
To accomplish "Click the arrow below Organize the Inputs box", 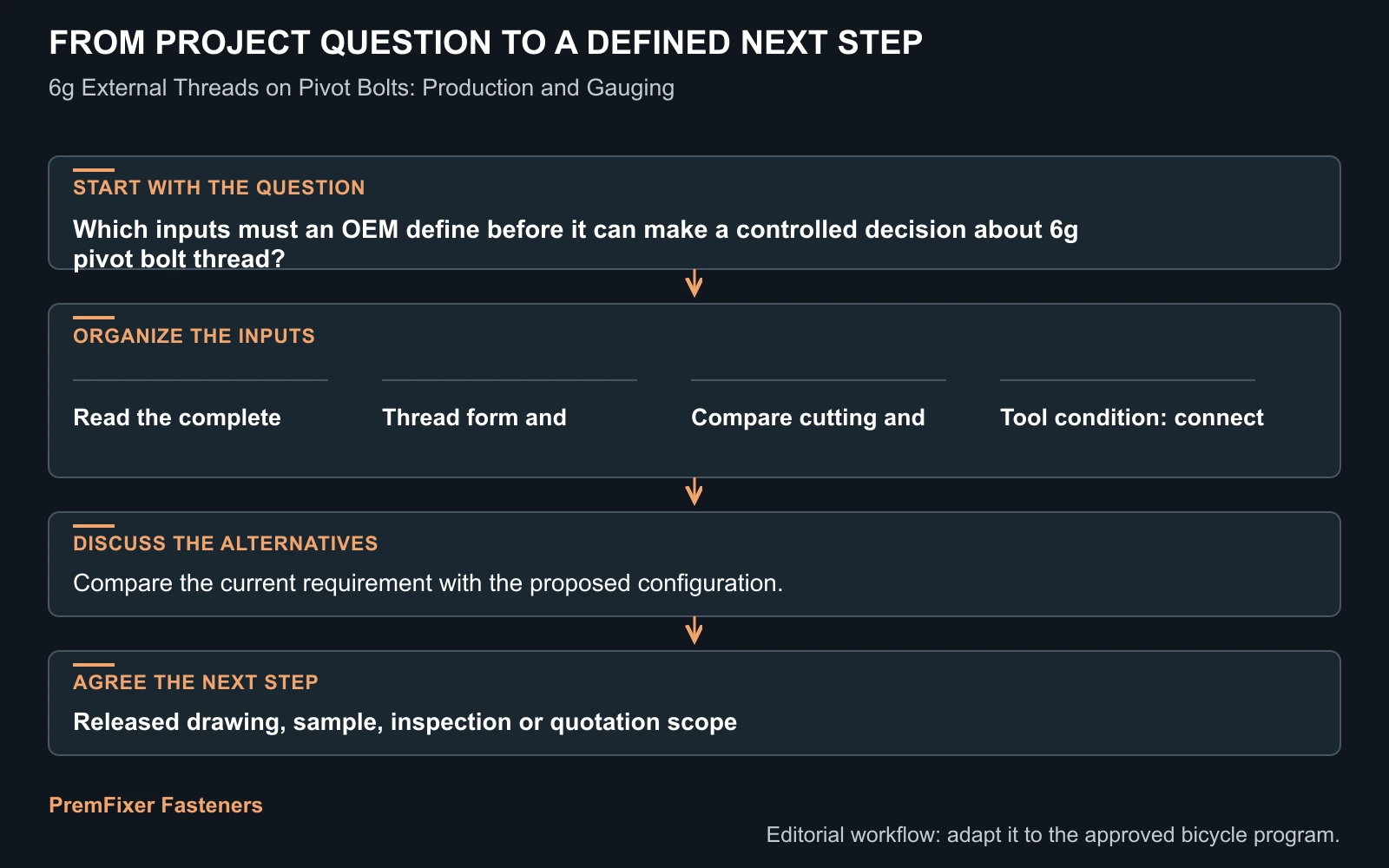I will pos(694,491).
